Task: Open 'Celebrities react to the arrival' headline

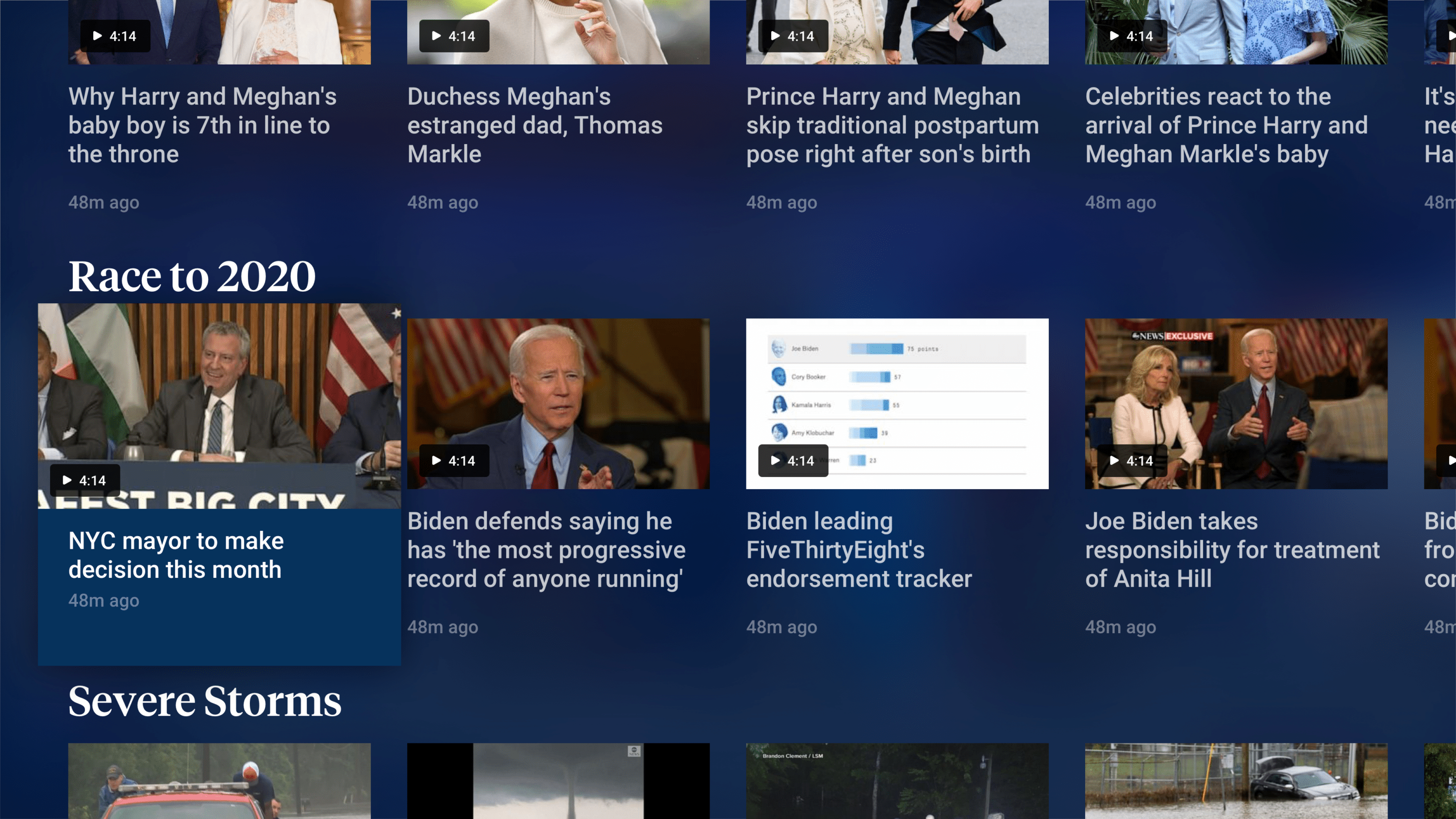Action: click(x=1226, y=125)
